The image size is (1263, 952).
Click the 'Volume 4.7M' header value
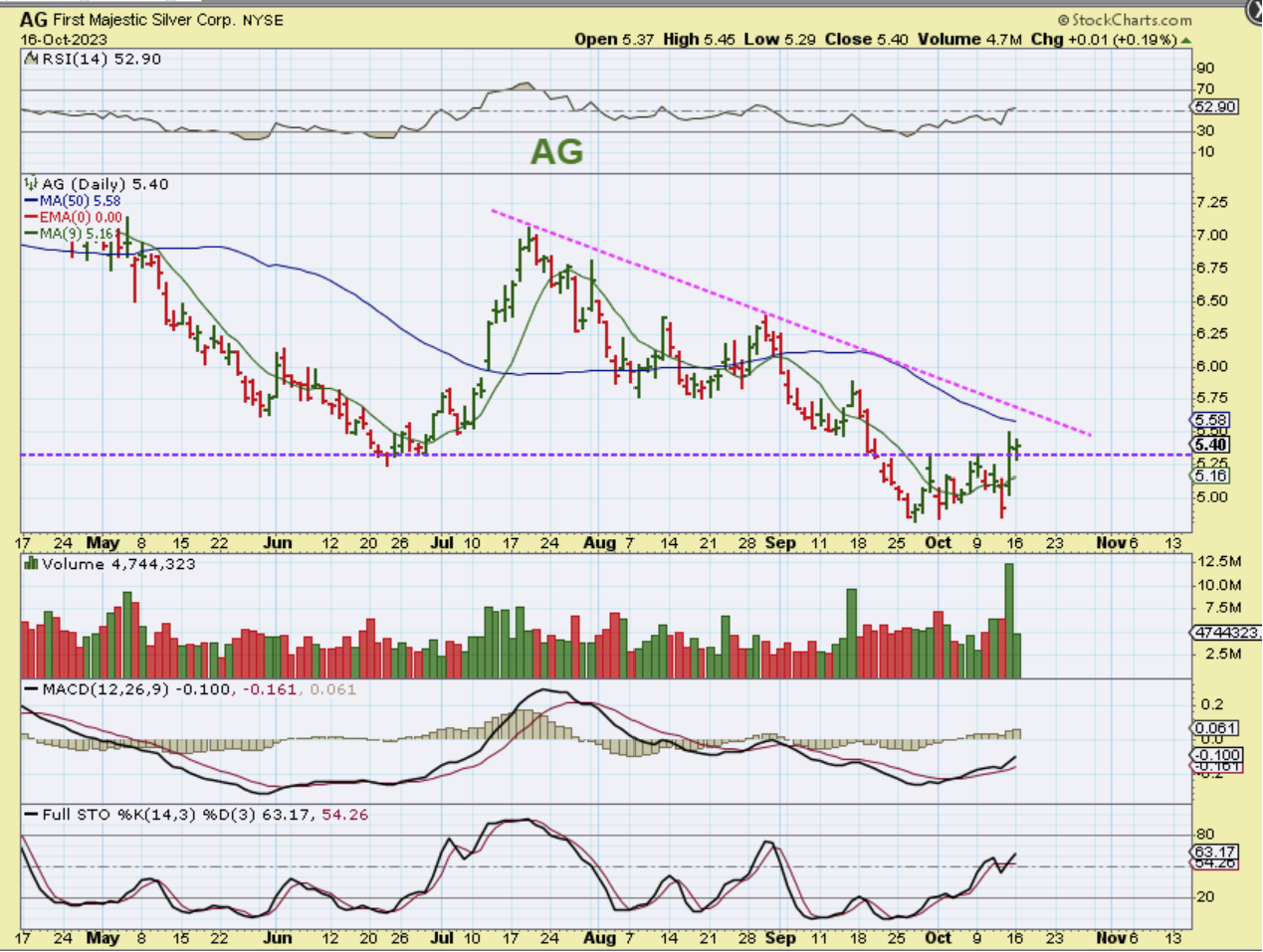click(x=969, y=40)
